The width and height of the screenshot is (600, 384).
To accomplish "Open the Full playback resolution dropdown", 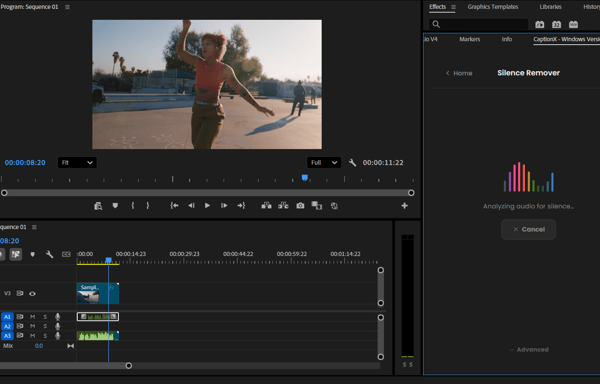I will [x=324, y=163].
